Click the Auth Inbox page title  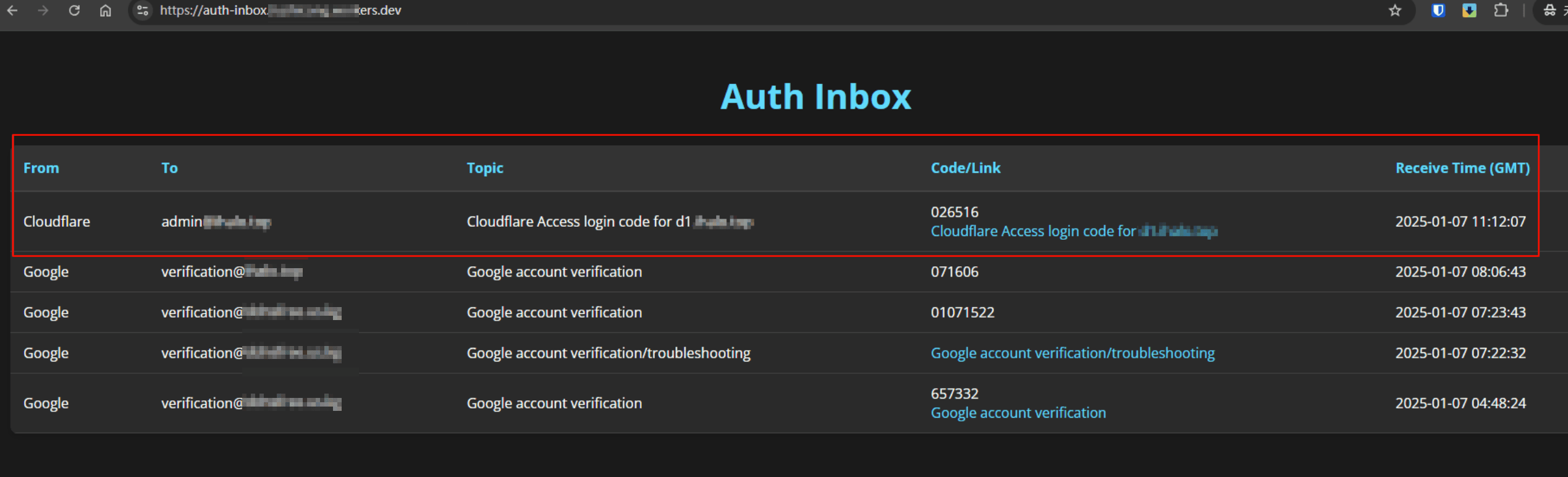(x=816, y=97)
